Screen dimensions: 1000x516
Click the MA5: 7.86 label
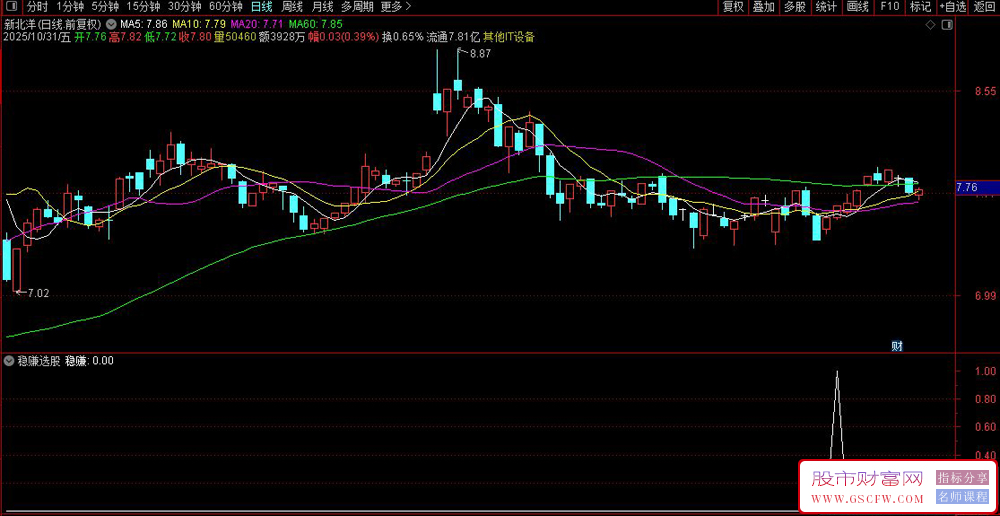[144, 24]
